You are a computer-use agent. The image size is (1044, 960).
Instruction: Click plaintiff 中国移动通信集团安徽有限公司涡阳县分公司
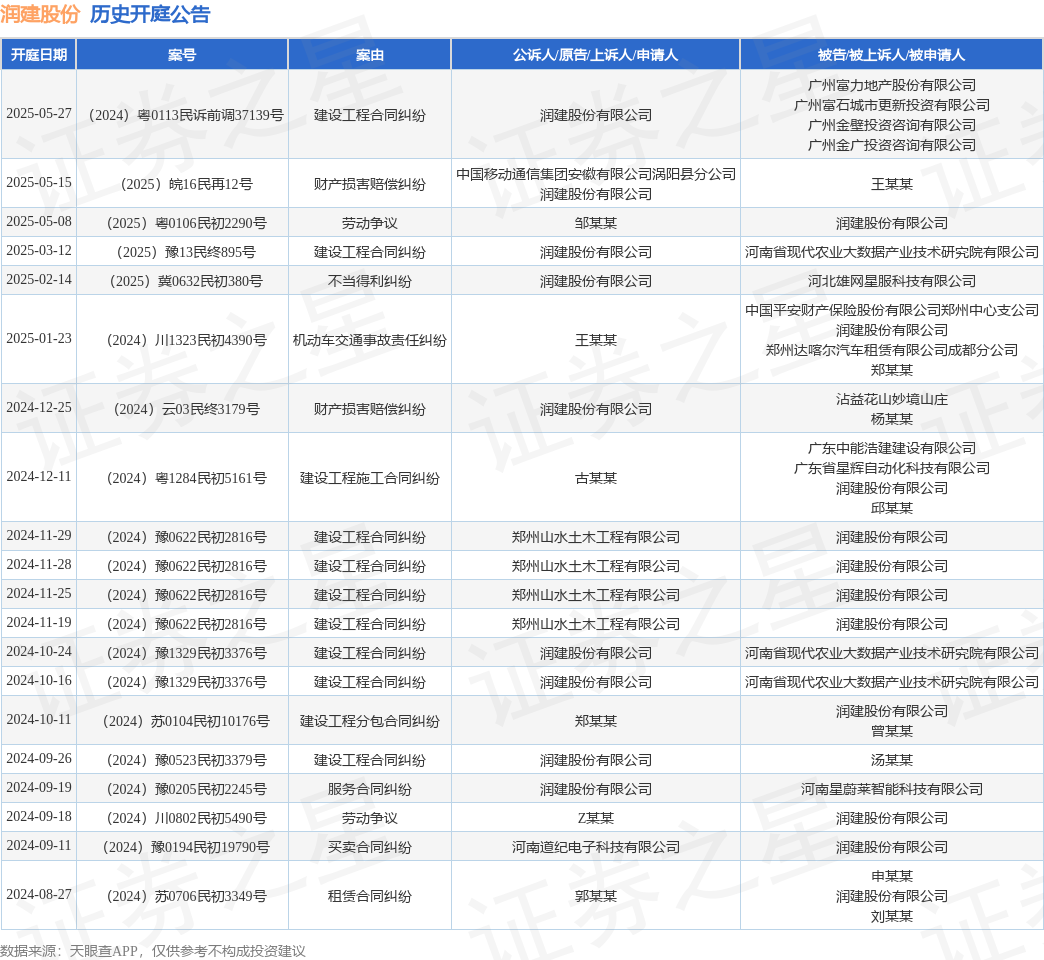tap(596, 174)
